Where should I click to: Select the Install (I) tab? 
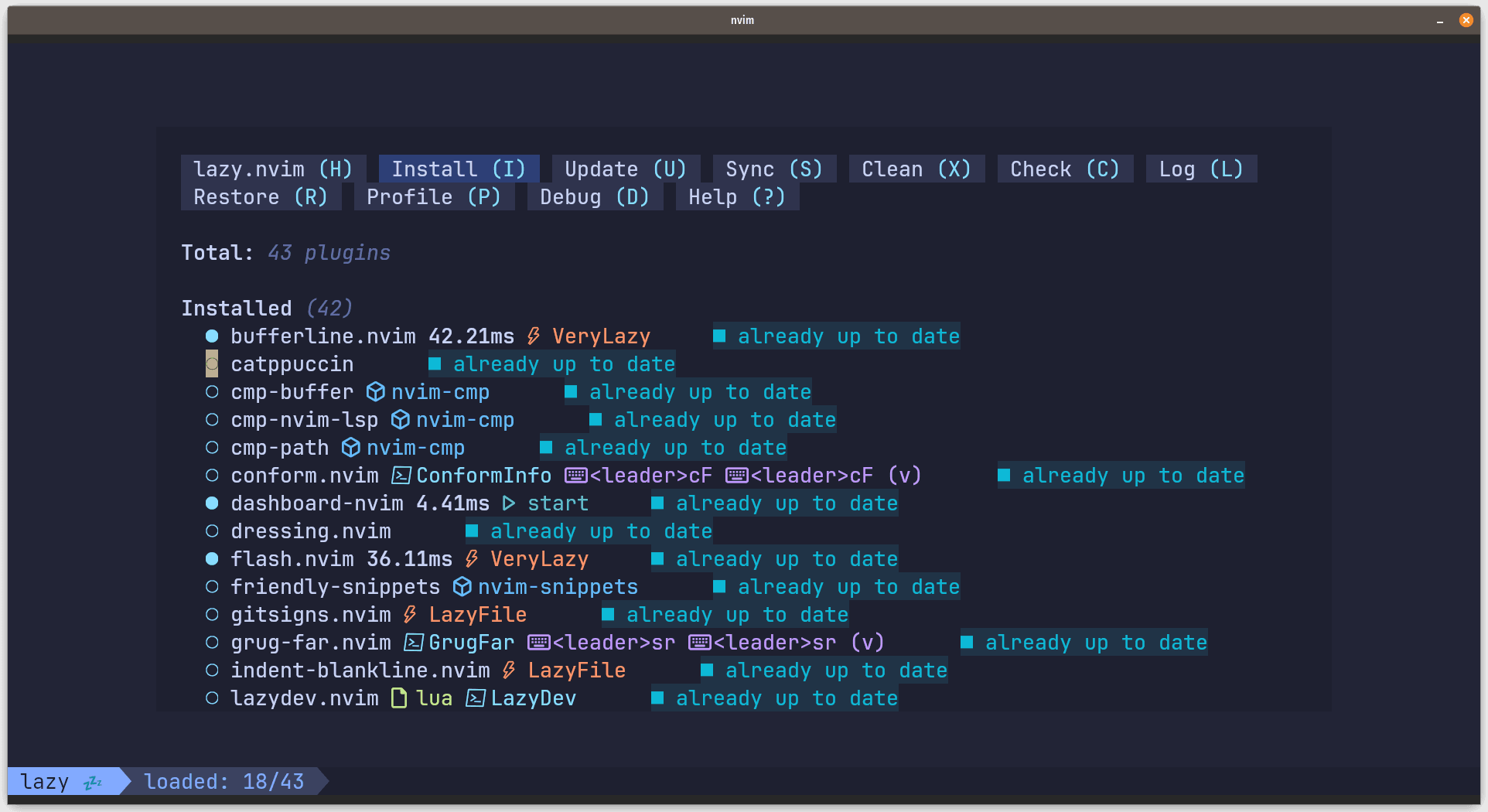(x=459, y=169)
